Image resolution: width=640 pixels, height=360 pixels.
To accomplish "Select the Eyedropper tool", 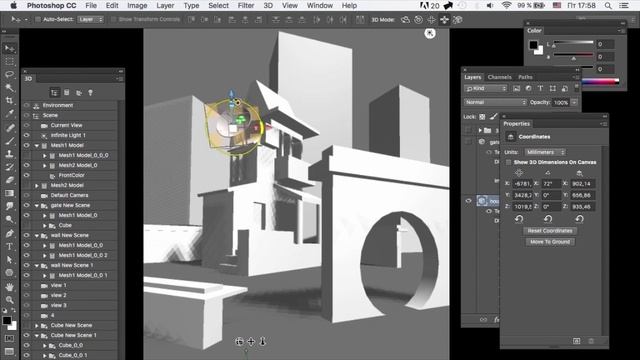I will [x=9, y=114].
